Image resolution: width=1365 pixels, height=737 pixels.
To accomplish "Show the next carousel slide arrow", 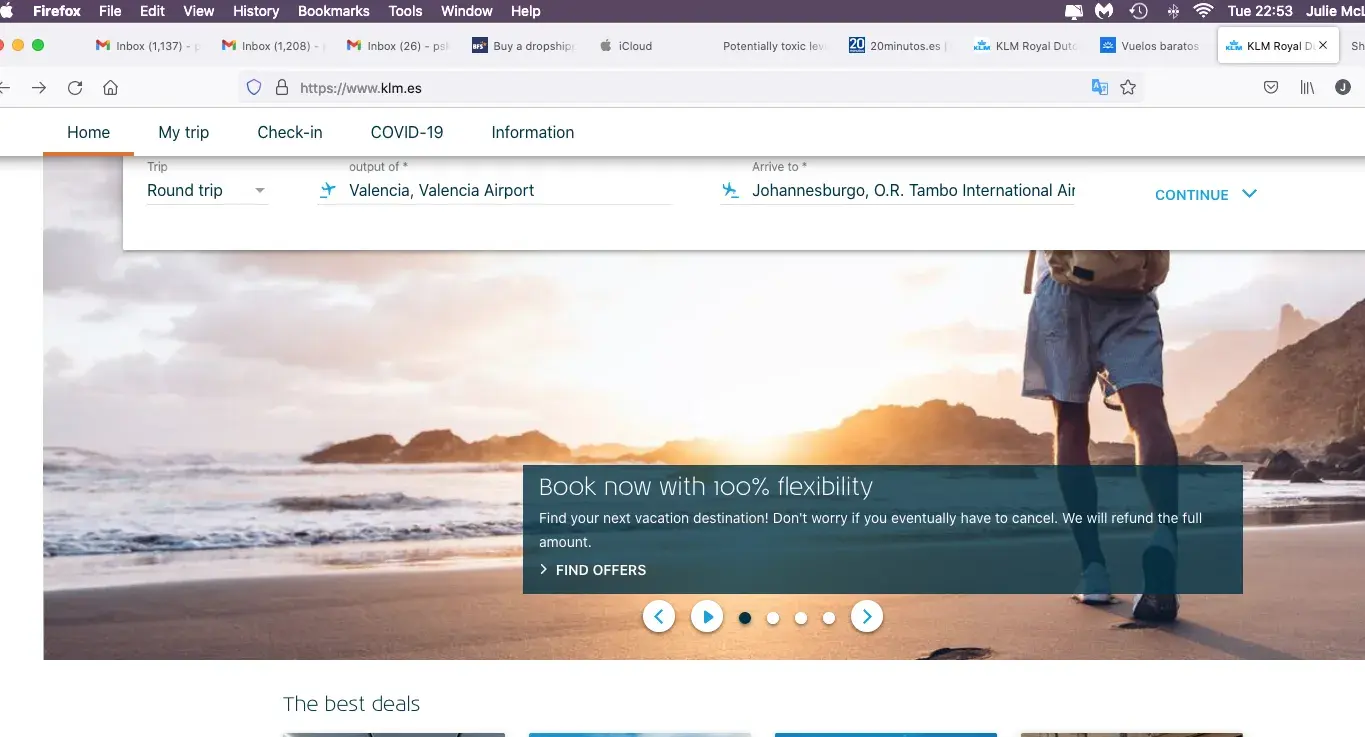I will coord(867,617).
